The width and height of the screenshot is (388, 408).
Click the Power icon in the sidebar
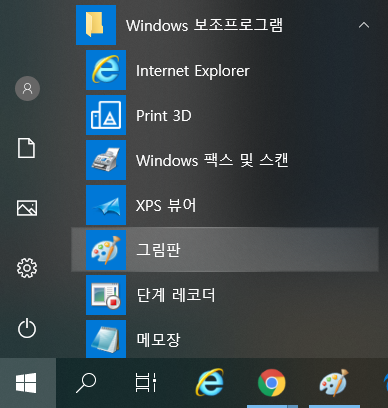(x=27, y=328)
